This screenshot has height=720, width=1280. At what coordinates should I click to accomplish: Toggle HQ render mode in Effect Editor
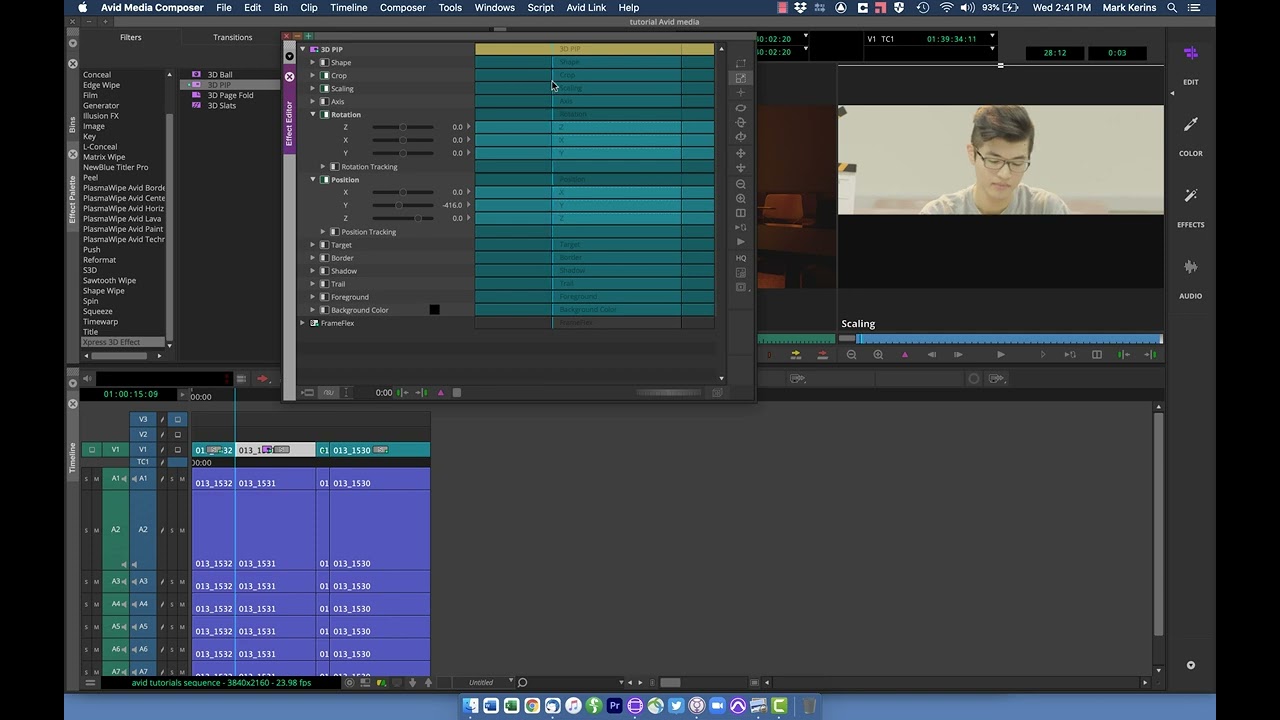(x=741, y=258)
